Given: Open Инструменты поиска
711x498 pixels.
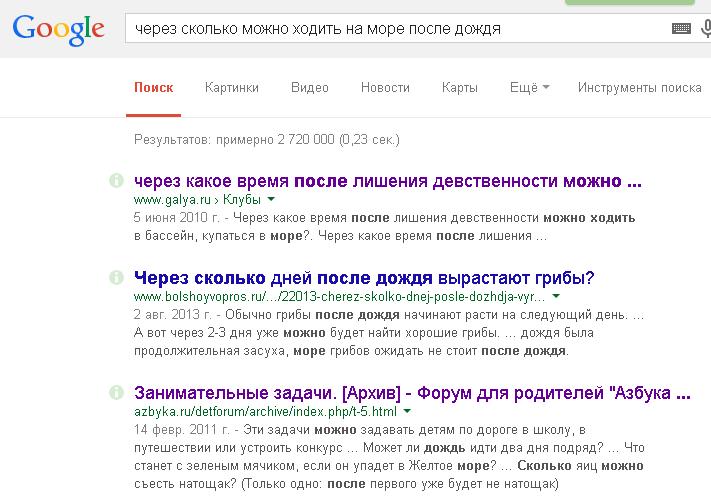Looking at the screenshot, I should pos(640,88).
